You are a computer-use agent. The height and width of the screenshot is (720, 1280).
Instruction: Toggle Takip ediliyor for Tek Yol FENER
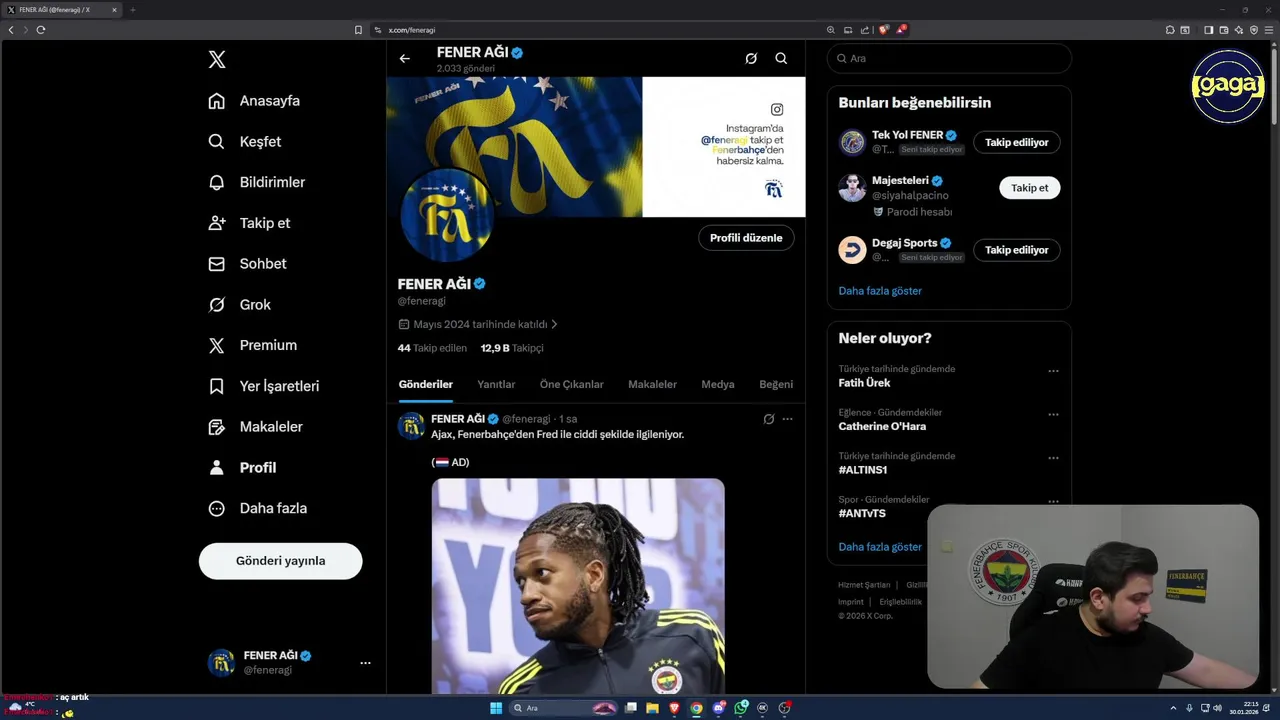tap(1017, 142)
